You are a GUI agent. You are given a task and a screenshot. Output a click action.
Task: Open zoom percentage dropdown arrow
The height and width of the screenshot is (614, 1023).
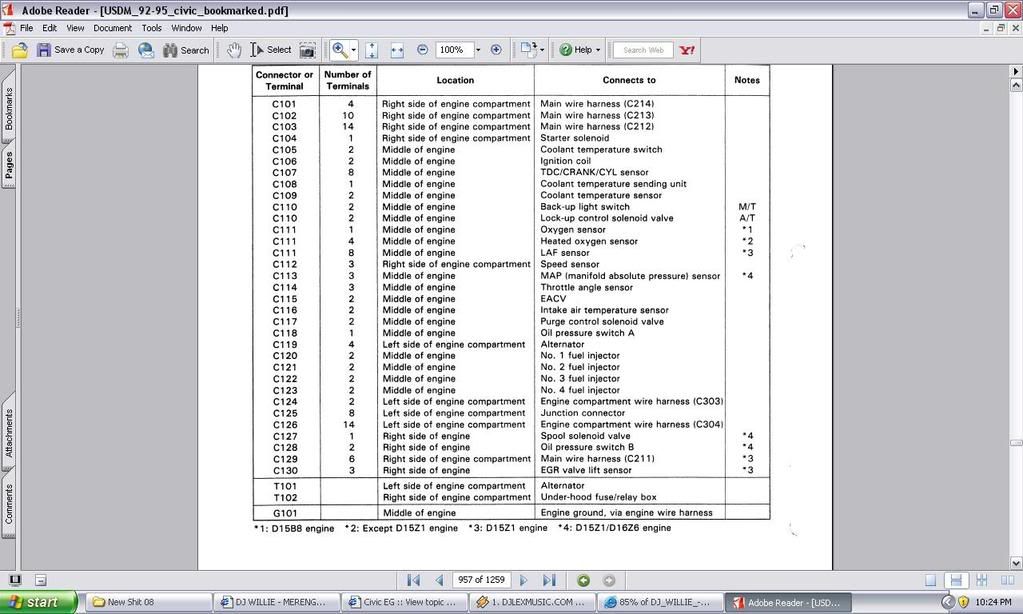tap(478, 50)
